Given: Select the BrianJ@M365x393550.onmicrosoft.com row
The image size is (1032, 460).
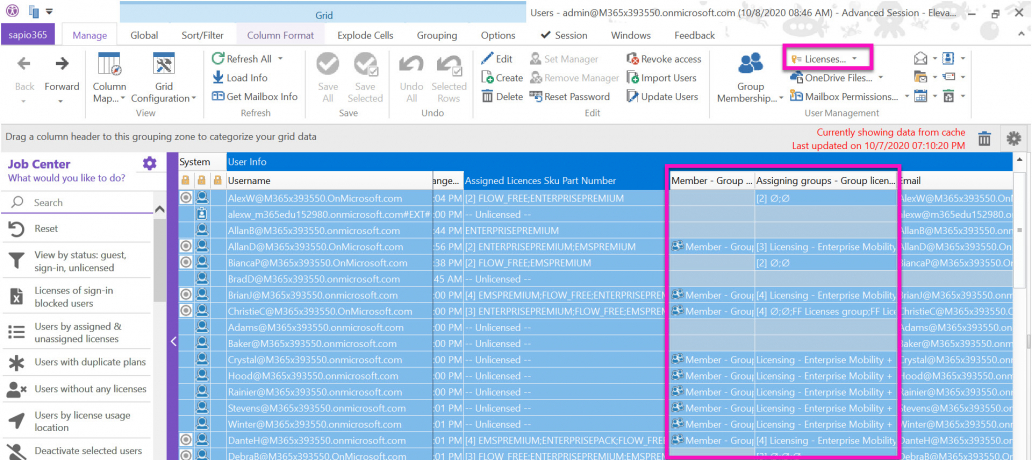Looking at the screenshot, I should [x=596, y=295].
